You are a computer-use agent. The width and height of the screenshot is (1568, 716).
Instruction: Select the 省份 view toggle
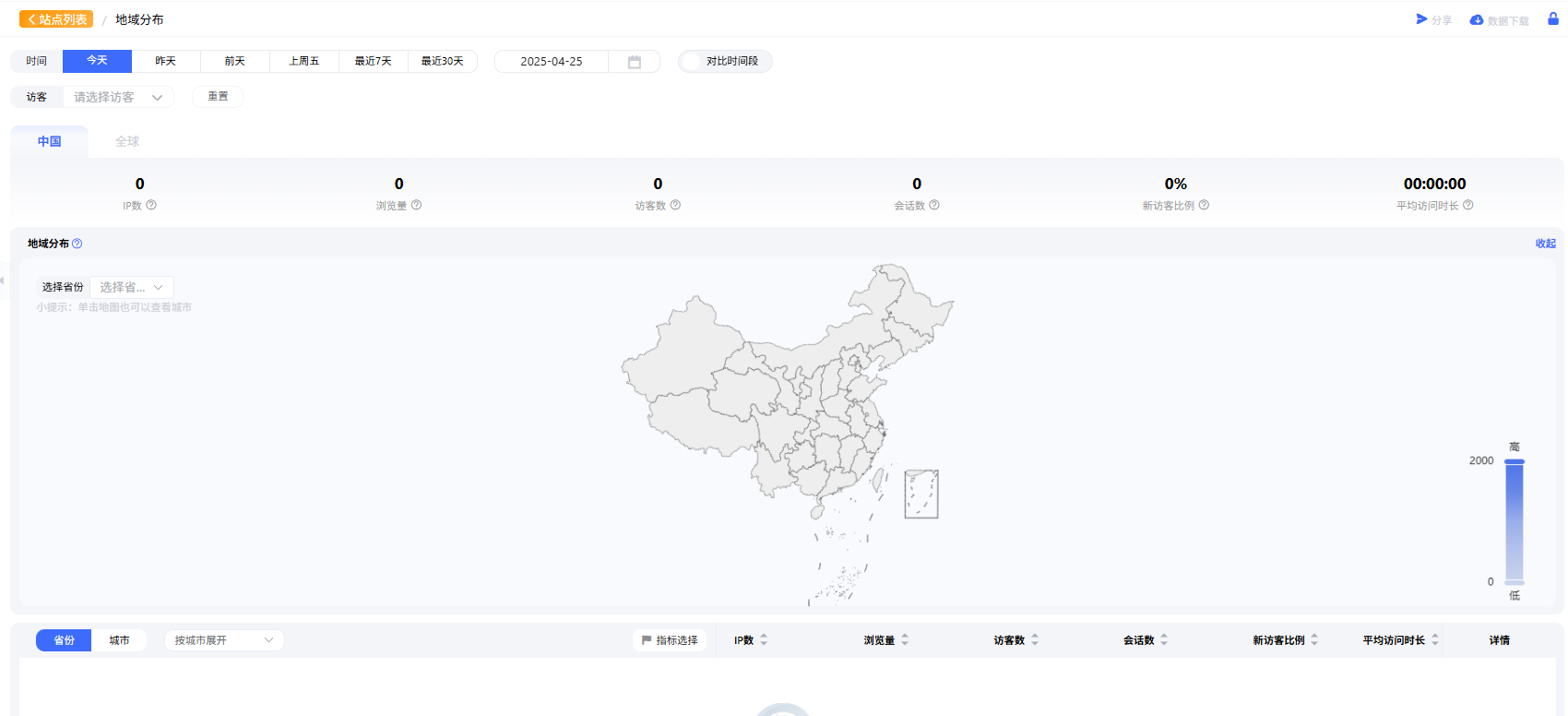coord(64,640)
